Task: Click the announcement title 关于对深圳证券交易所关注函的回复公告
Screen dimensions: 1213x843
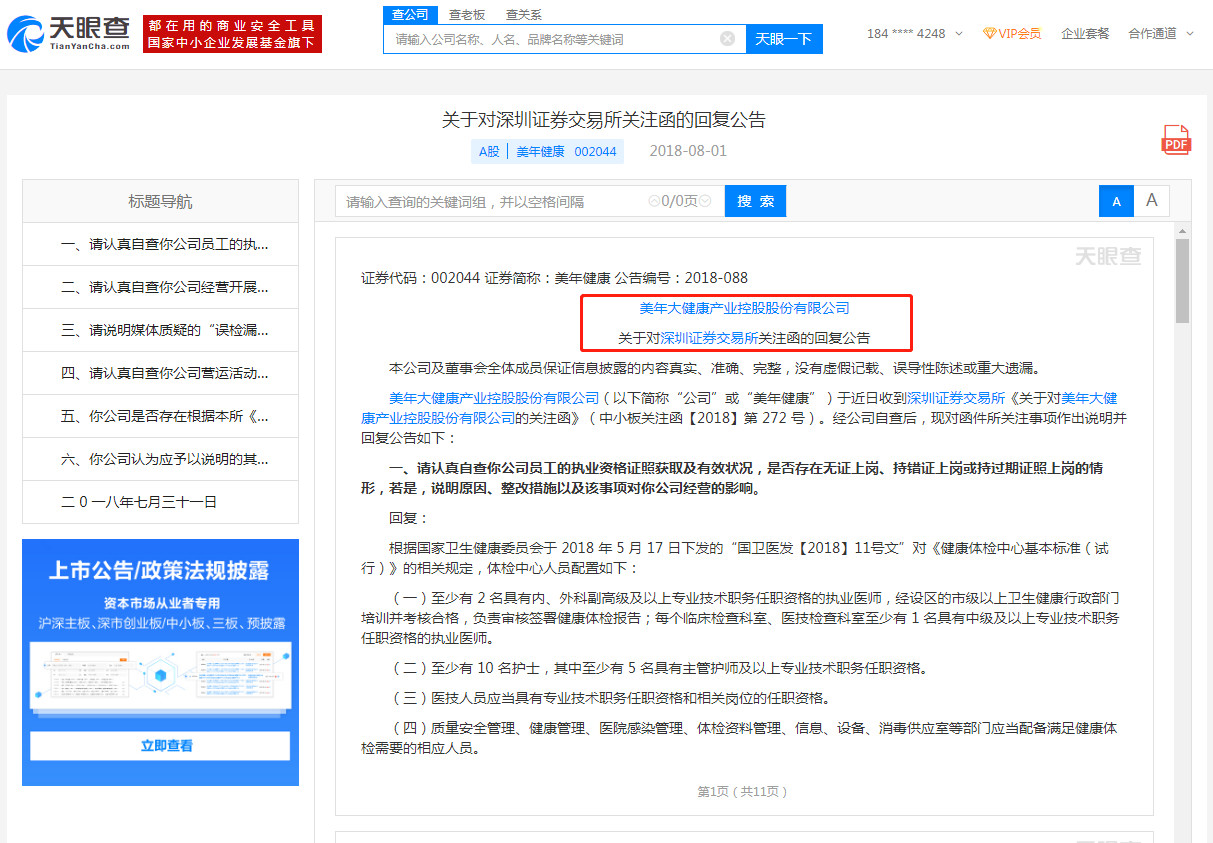Action: [x=604, y=120]
